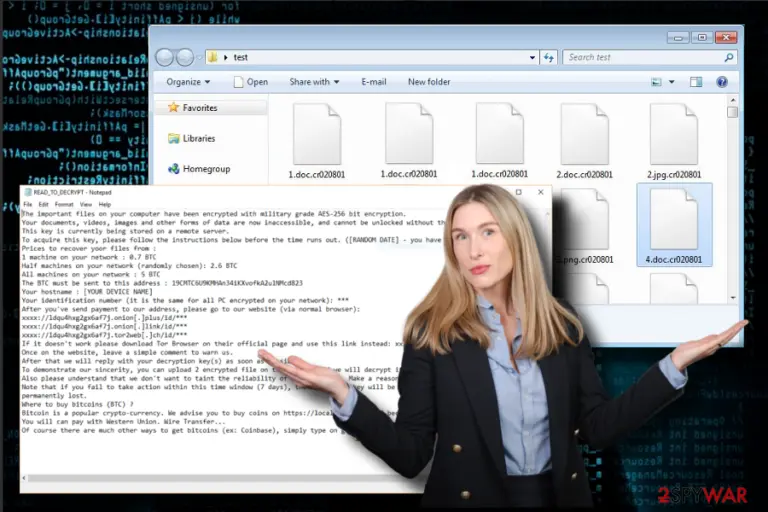Open the Notepad Format menu
768x512 pixels.
[x=64, y=204]
